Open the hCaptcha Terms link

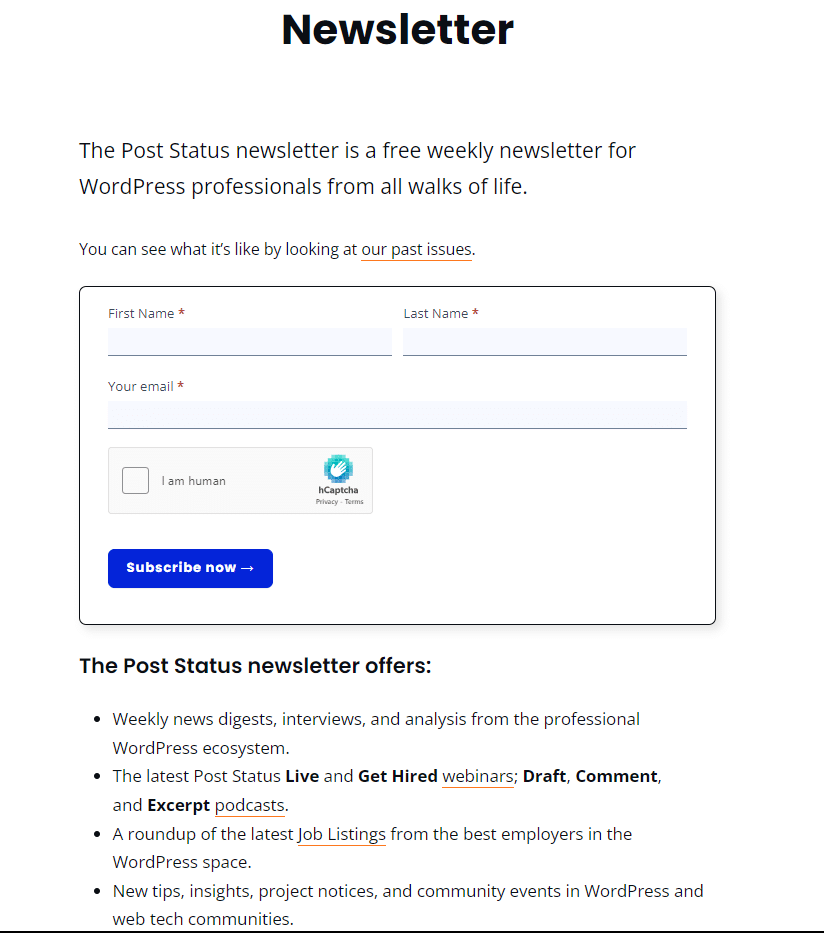coord(354,502)
